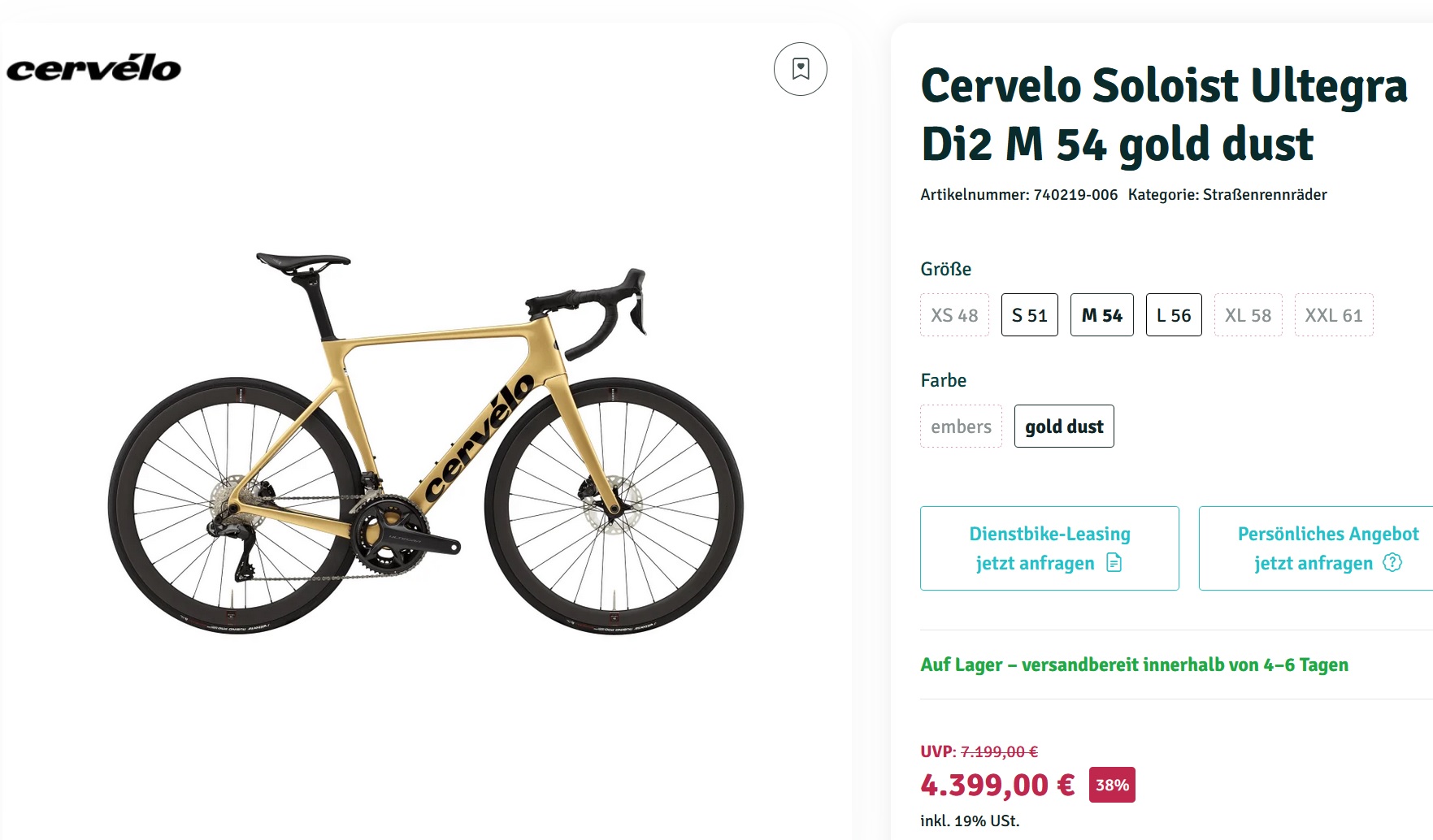This screenshot has width=1433, height=840.
Task: Click the 4.399,00 € price
Action: (x=997, y=786)
